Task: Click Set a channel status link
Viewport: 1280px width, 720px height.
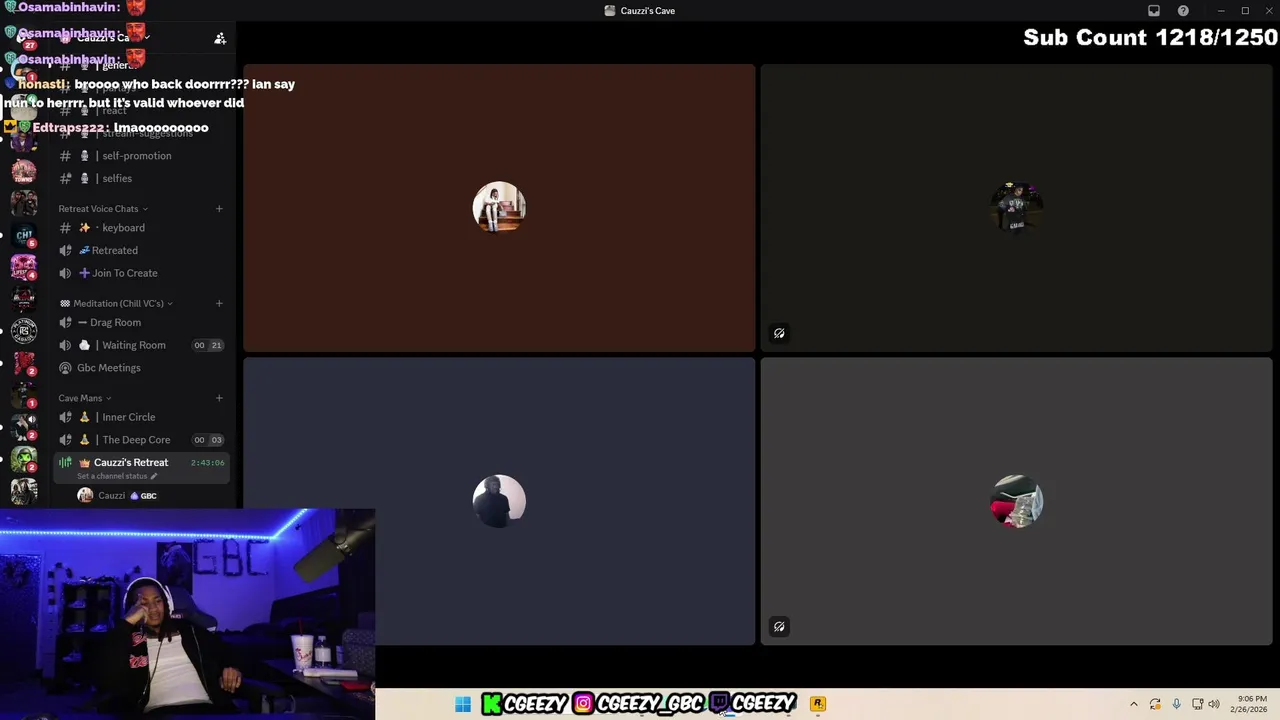Action: [x=117, y=476]
